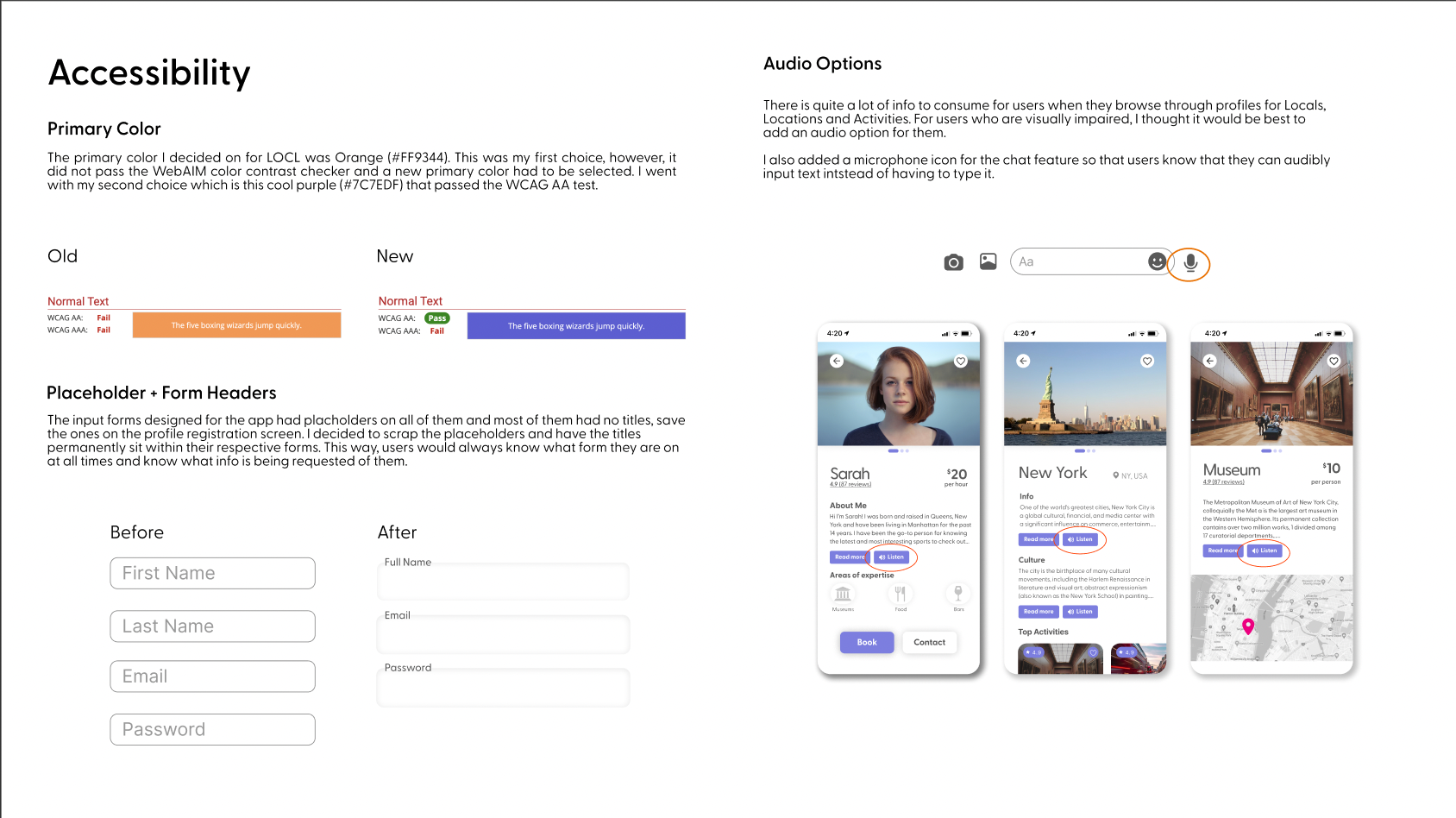Click Listen under the Culture section
Image resolution: width=1456 pixels, height=818 pixels.
pyautogui.click(x=1080, y=612)
